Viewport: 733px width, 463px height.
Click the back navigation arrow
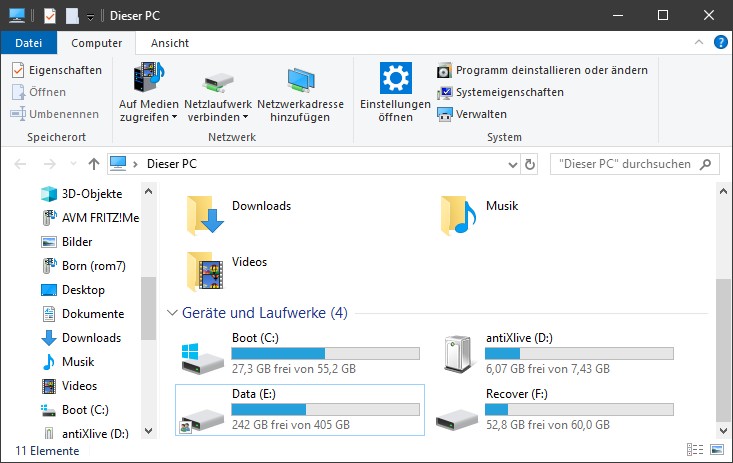[20, 164]
